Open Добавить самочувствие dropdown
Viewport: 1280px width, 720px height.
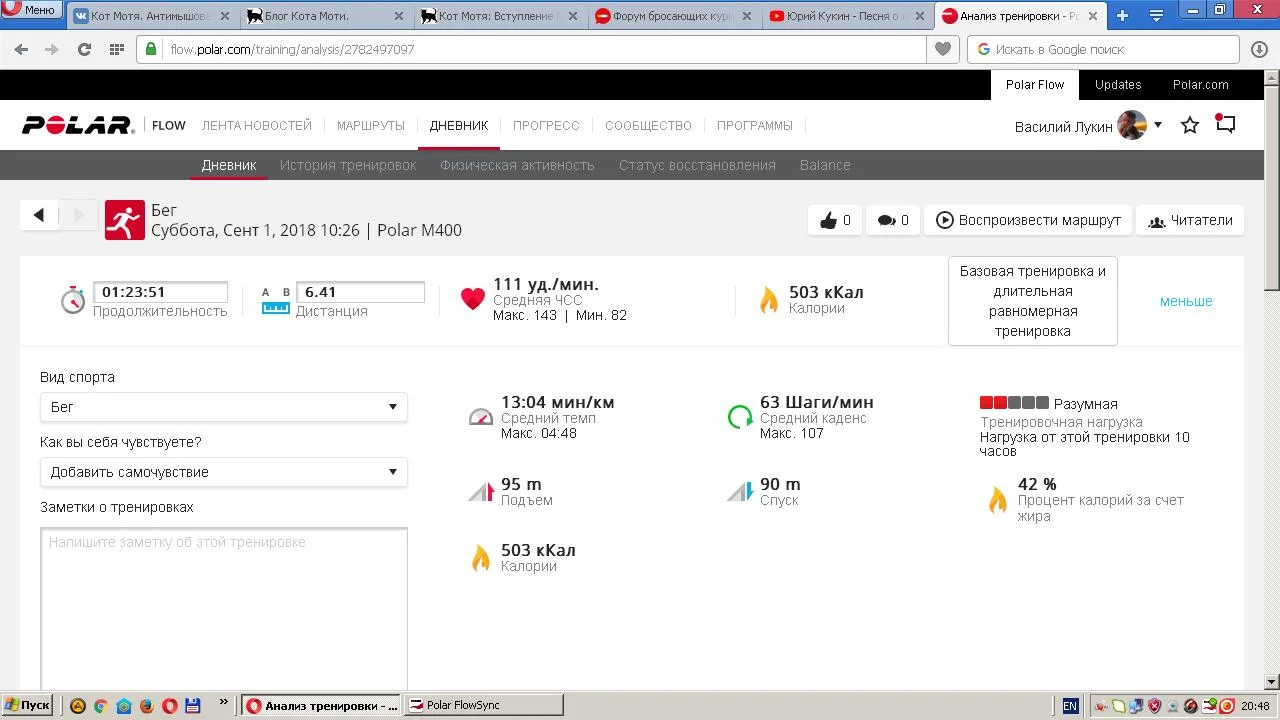coord(223,472)
